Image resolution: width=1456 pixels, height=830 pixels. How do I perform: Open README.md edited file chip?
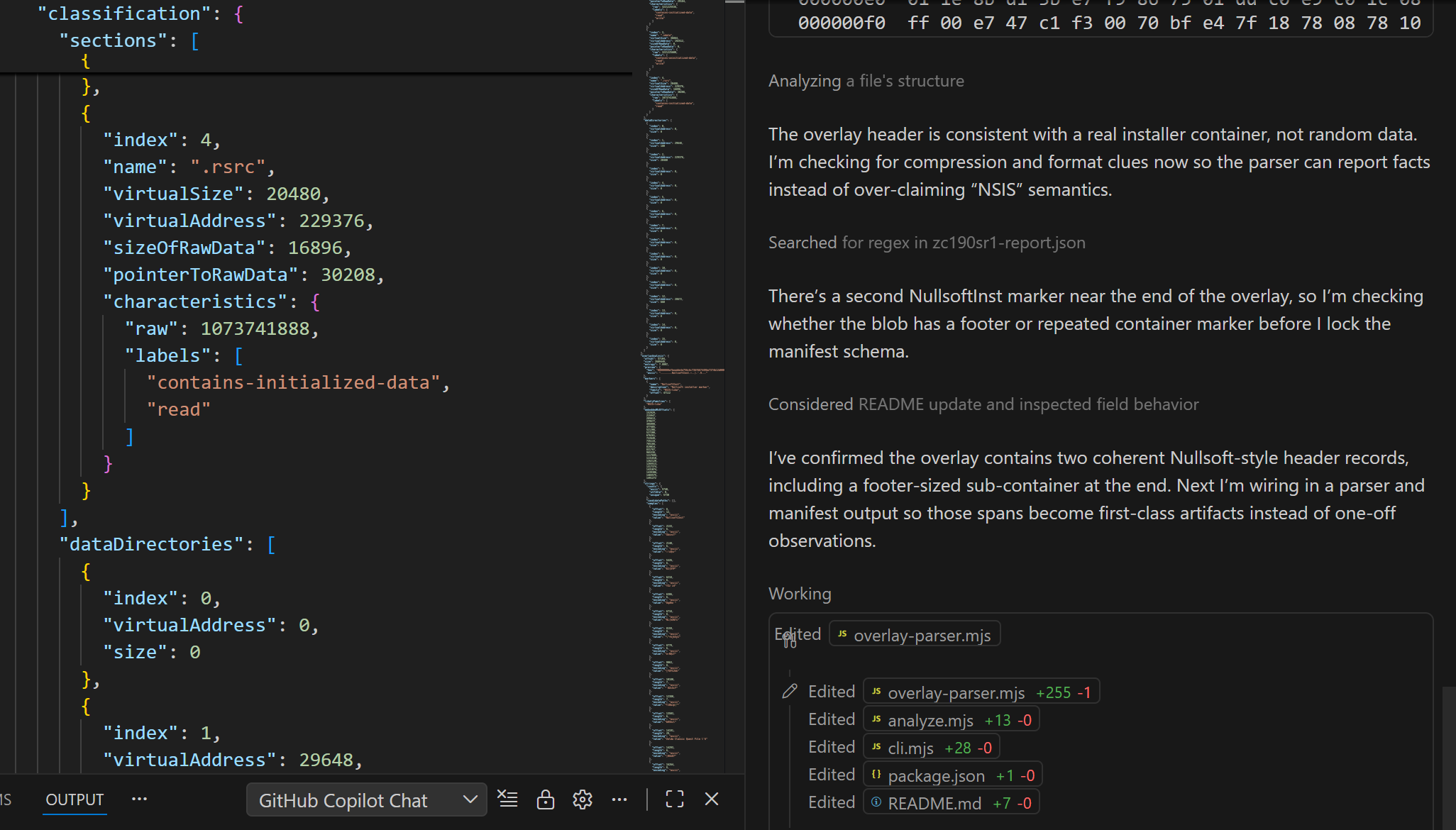[951, 803]
